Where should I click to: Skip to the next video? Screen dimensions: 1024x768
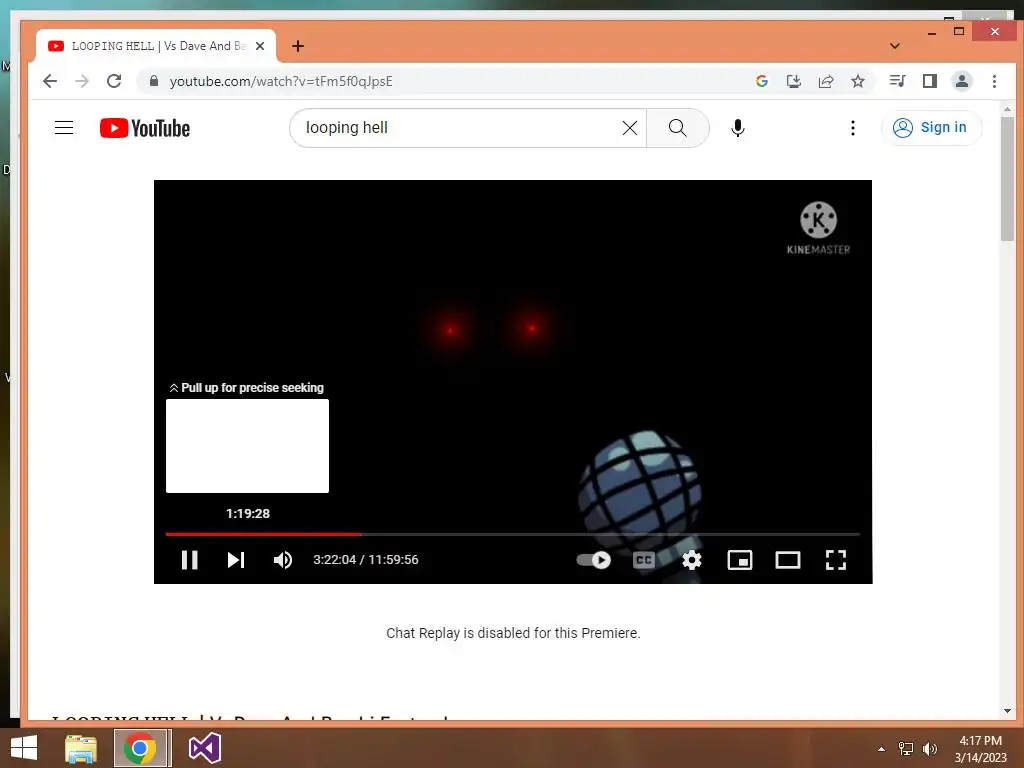coord(236,560)
